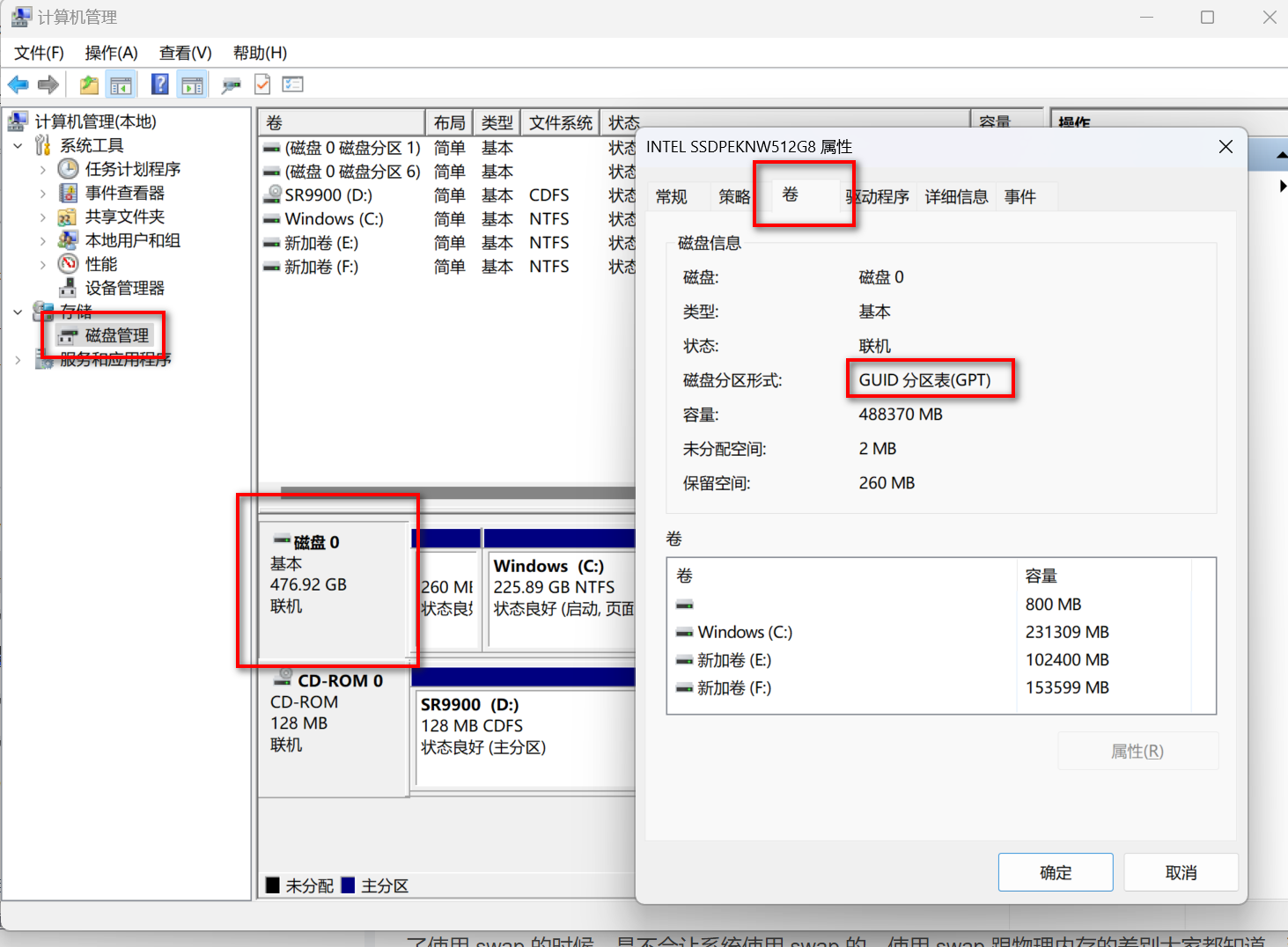Click the disk magnifier toolbar icon

(x=231, y=84)
